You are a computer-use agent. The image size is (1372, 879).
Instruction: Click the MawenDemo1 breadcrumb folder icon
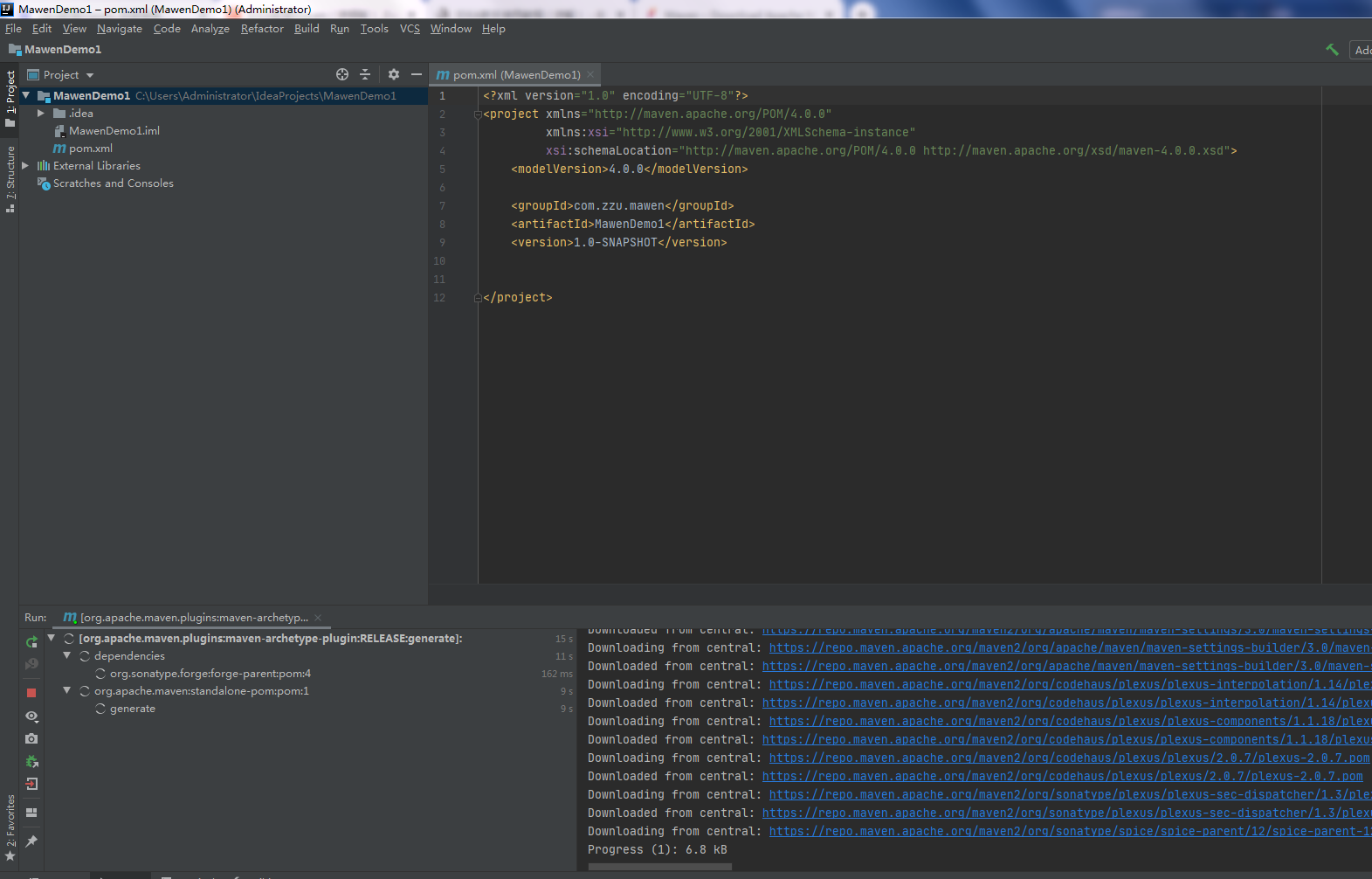pyautogui.click(x=15, y=50)
